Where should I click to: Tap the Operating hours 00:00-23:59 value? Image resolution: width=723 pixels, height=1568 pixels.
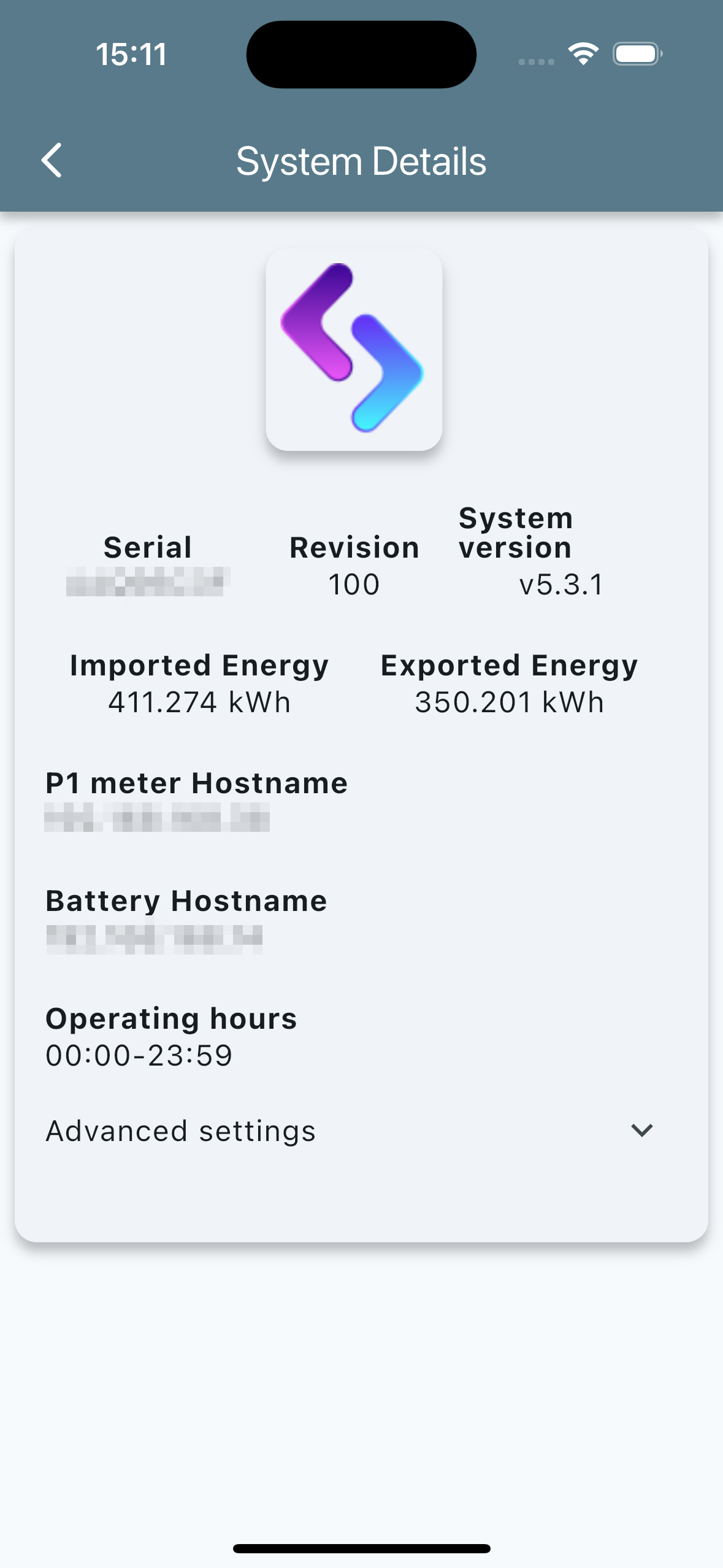point(139,1055)
